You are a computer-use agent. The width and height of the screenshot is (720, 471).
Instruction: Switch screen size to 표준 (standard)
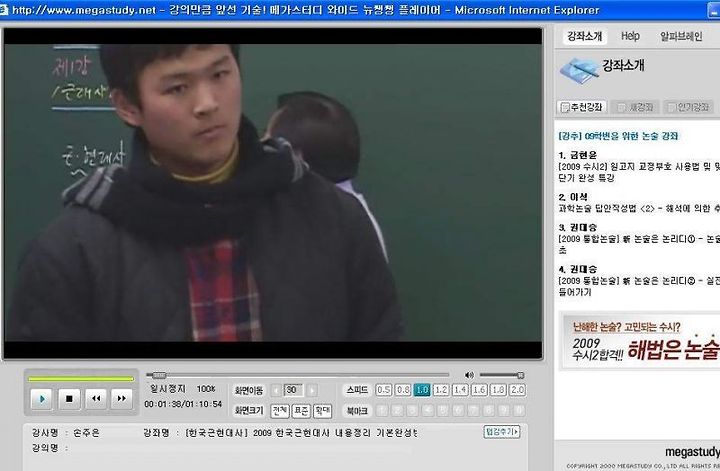pos(301,411)
